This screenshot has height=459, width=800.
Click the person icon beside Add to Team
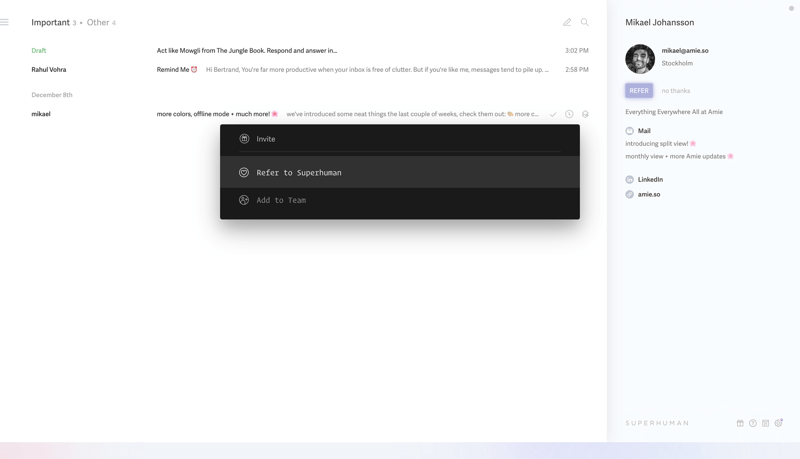coord(244,200)
